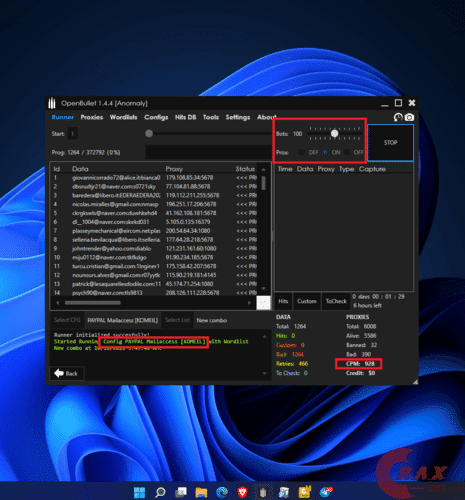Open the Tools tab
This screenshot has height=500, width=465.
pos(211,117)
